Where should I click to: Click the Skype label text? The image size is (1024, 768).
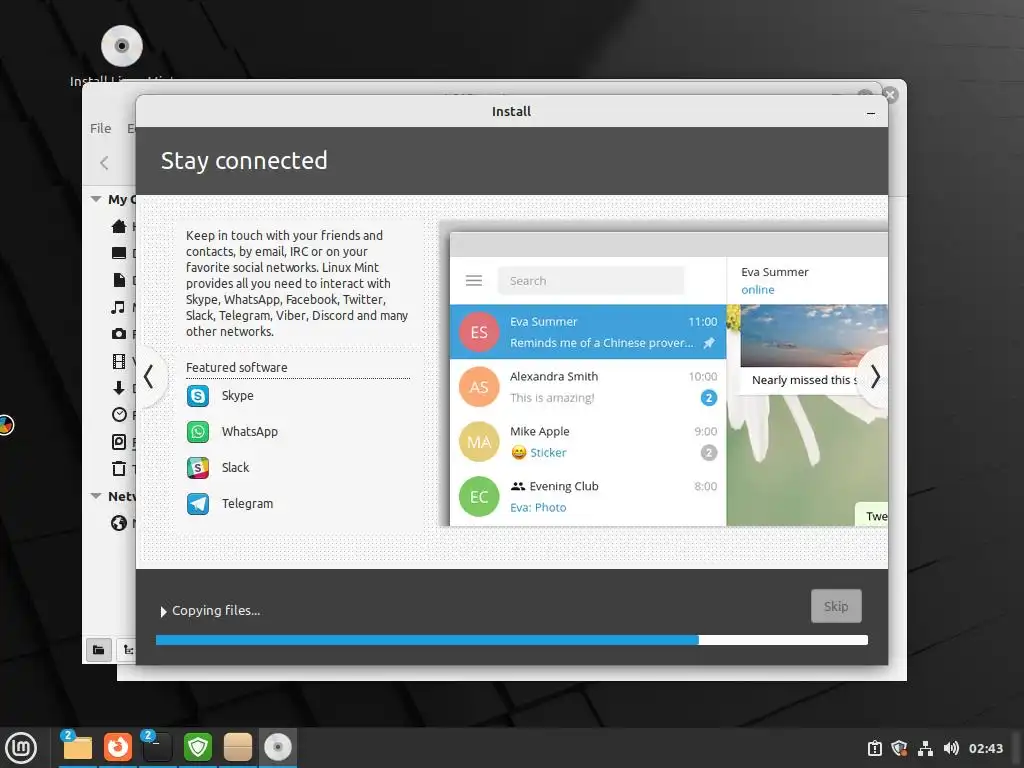238,396
